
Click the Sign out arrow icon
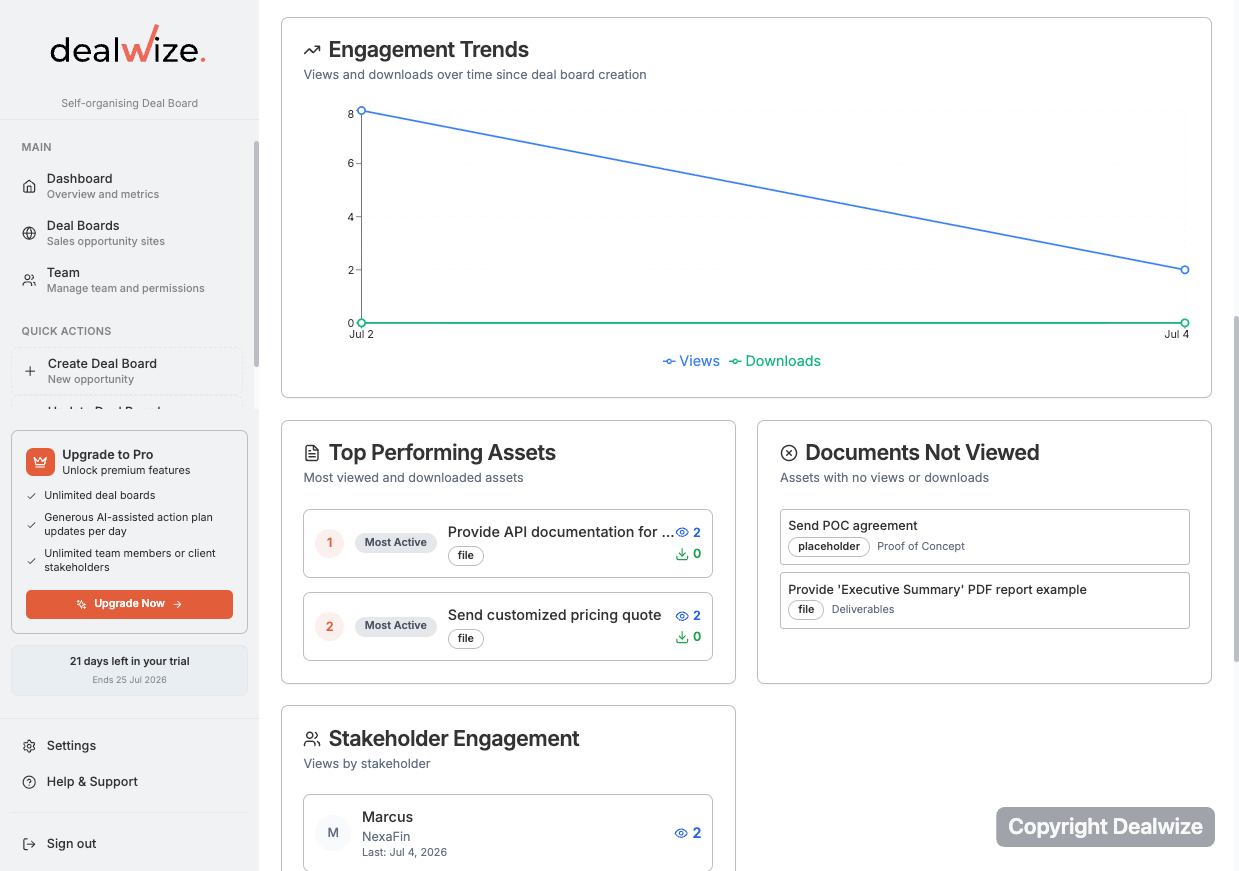pyautogui.click(x=29, y=844)
